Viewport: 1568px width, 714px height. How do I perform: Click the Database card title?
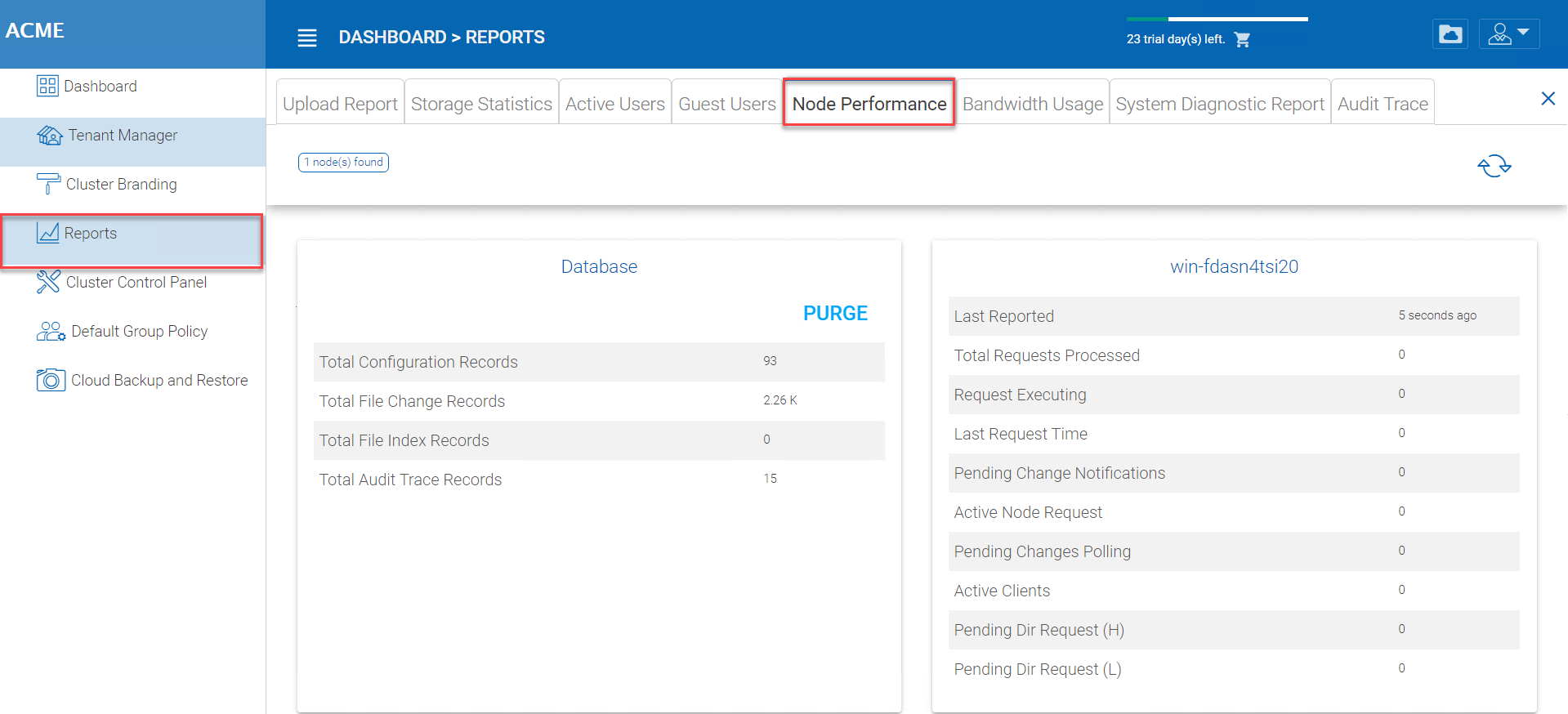pos(599,266)
